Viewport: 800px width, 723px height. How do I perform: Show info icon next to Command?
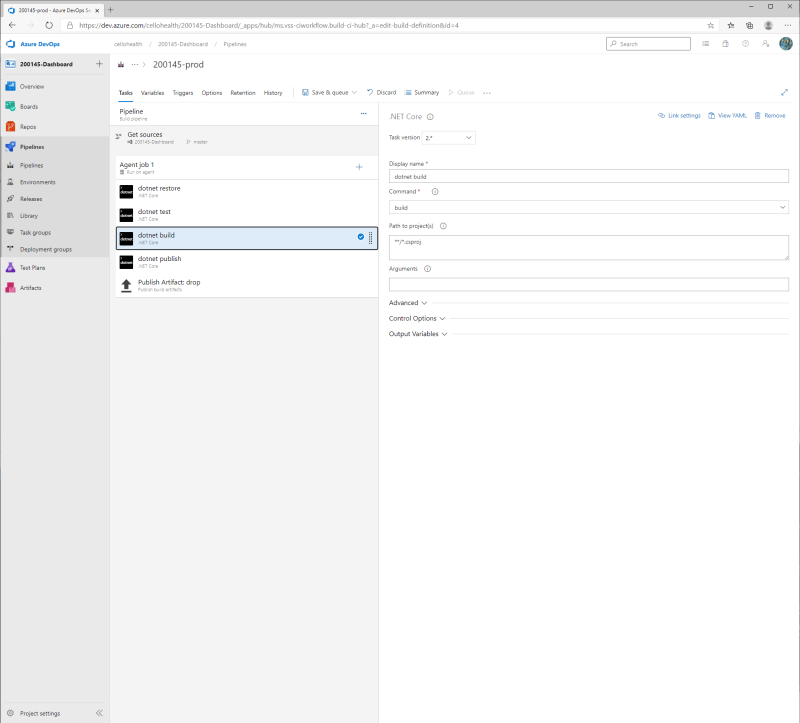click(x=435, y=192)
